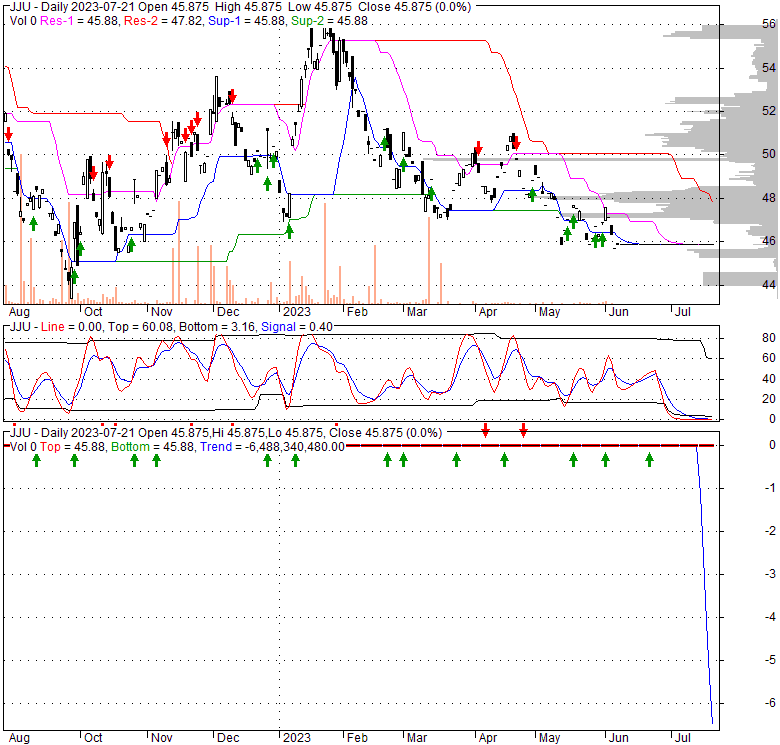Click the 44 price axis label
Image resolution: width=780 pixels, height=745 pixels.
(x=769, y=284)
